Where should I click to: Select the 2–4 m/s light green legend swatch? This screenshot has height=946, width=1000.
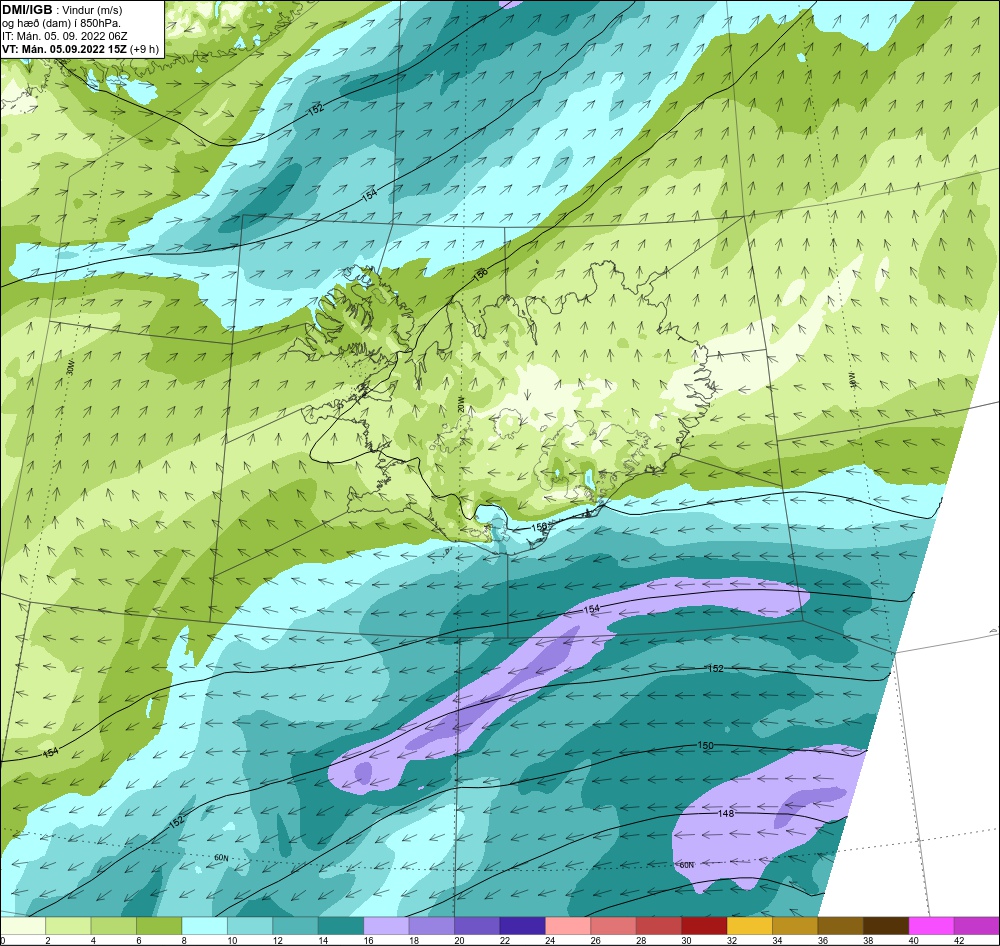[x=68, y=926]
